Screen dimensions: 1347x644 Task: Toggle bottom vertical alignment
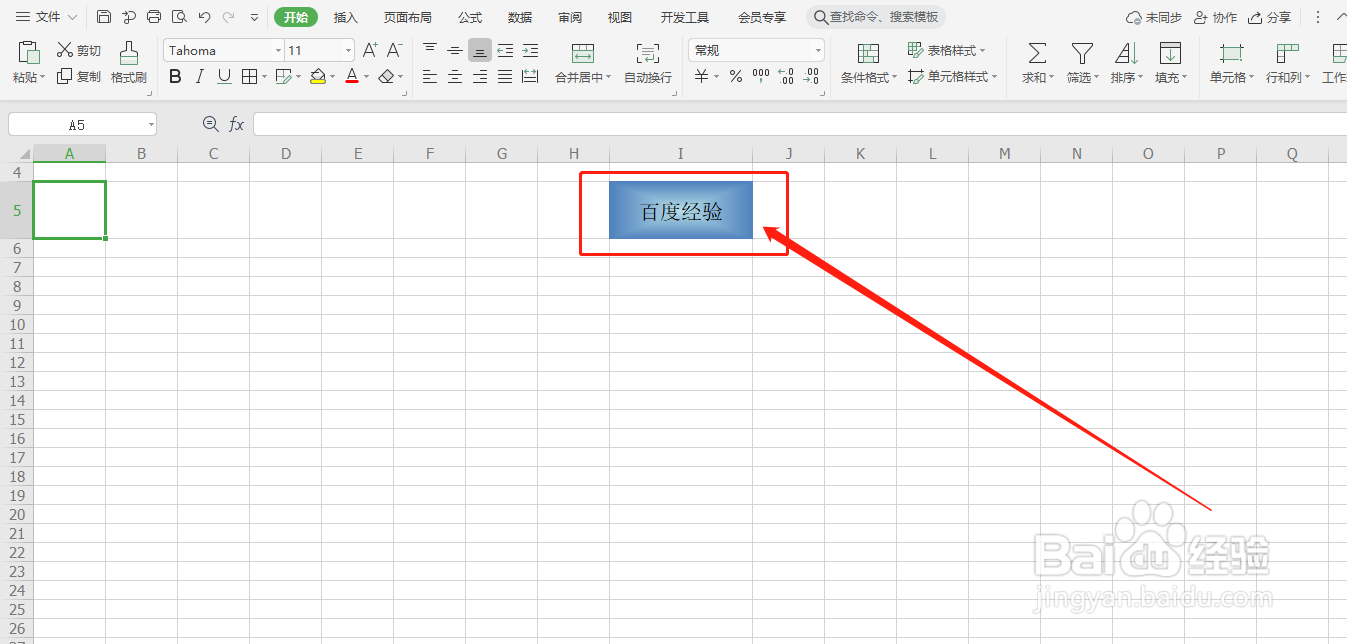pos(480,50)
